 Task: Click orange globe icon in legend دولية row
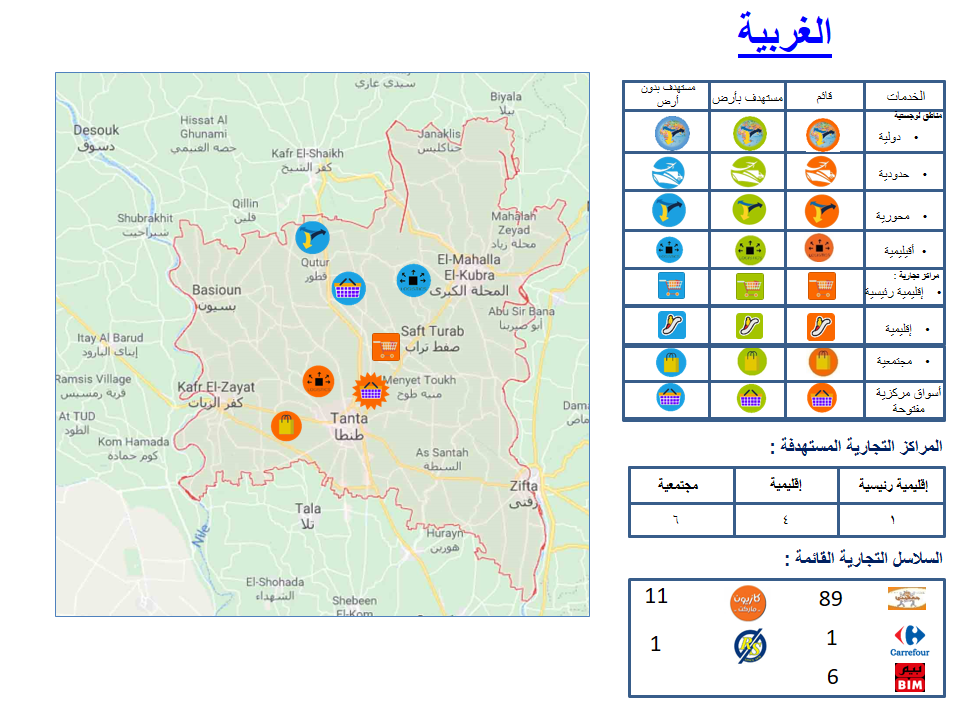pyautogui.click(x=822, y=135)
